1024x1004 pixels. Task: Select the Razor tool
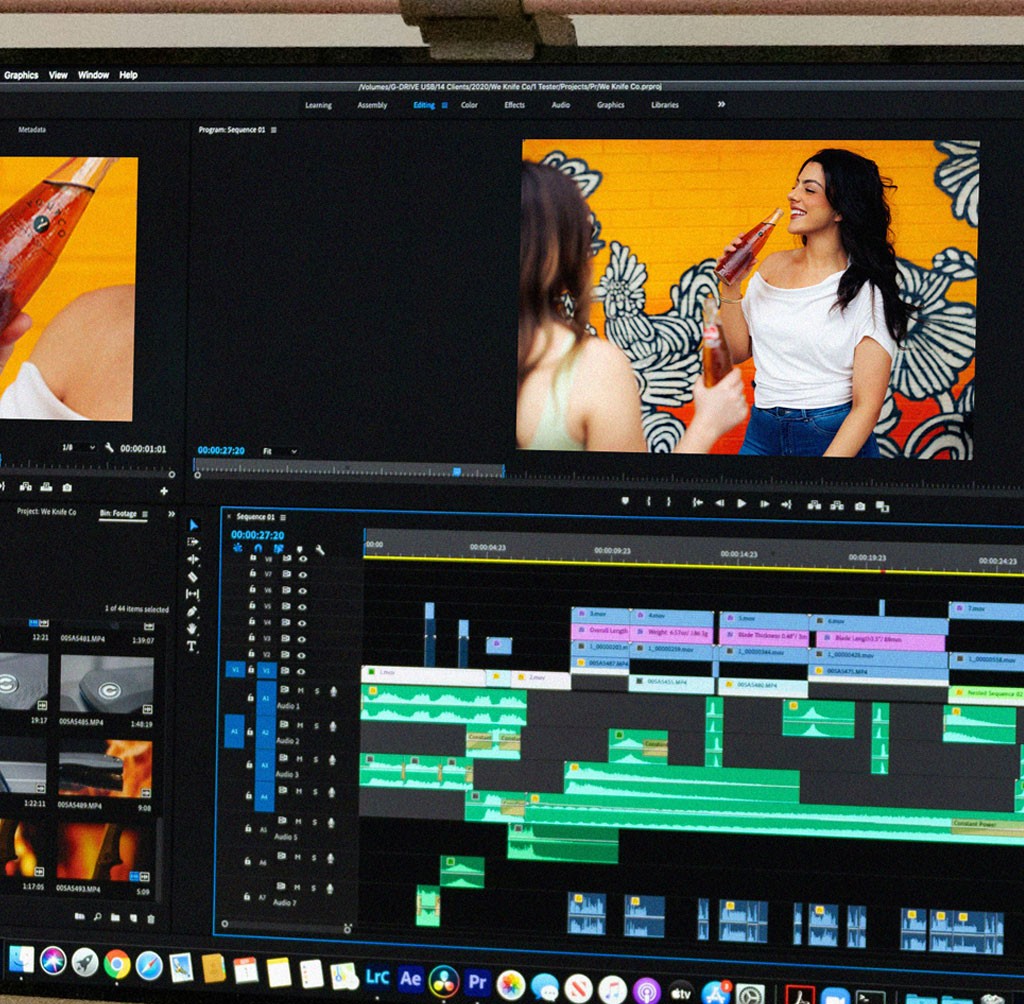(192, 577)
